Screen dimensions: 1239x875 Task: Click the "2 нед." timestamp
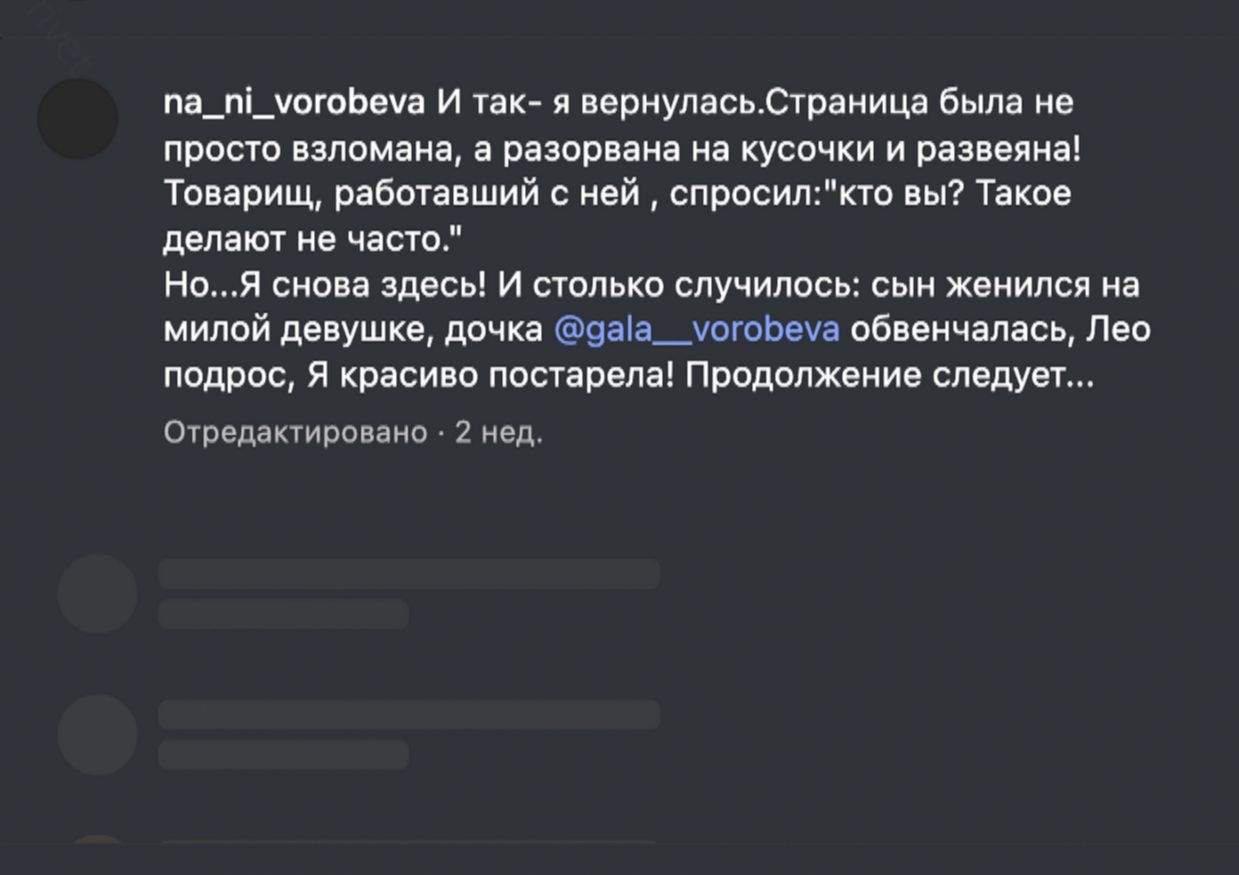pos(499,432)
